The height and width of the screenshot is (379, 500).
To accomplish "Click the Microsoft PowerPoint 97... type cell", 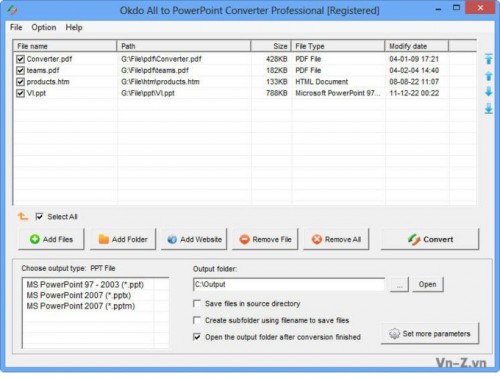I will click(338, 93).
